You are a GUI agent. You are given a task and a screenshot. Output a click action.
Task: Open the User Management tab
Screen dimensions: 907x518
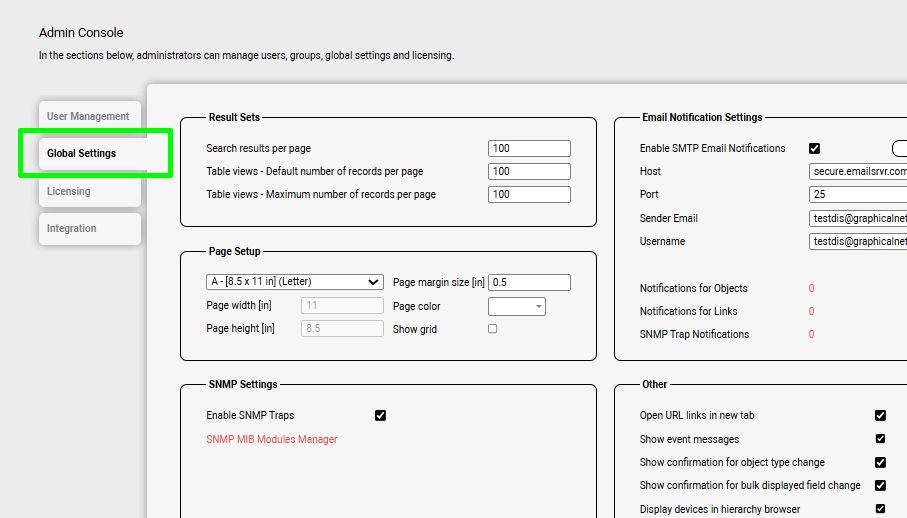(x=89, y=116)
